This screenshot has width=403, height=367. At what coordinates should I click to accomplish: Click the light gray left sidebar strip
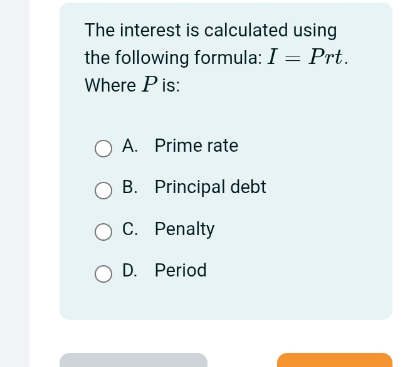tap(15, 183)
